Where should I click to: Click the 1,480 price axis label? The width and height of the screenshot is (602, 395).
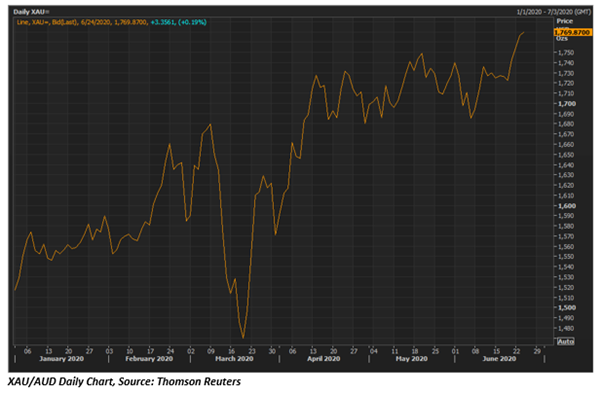[567, 328]
